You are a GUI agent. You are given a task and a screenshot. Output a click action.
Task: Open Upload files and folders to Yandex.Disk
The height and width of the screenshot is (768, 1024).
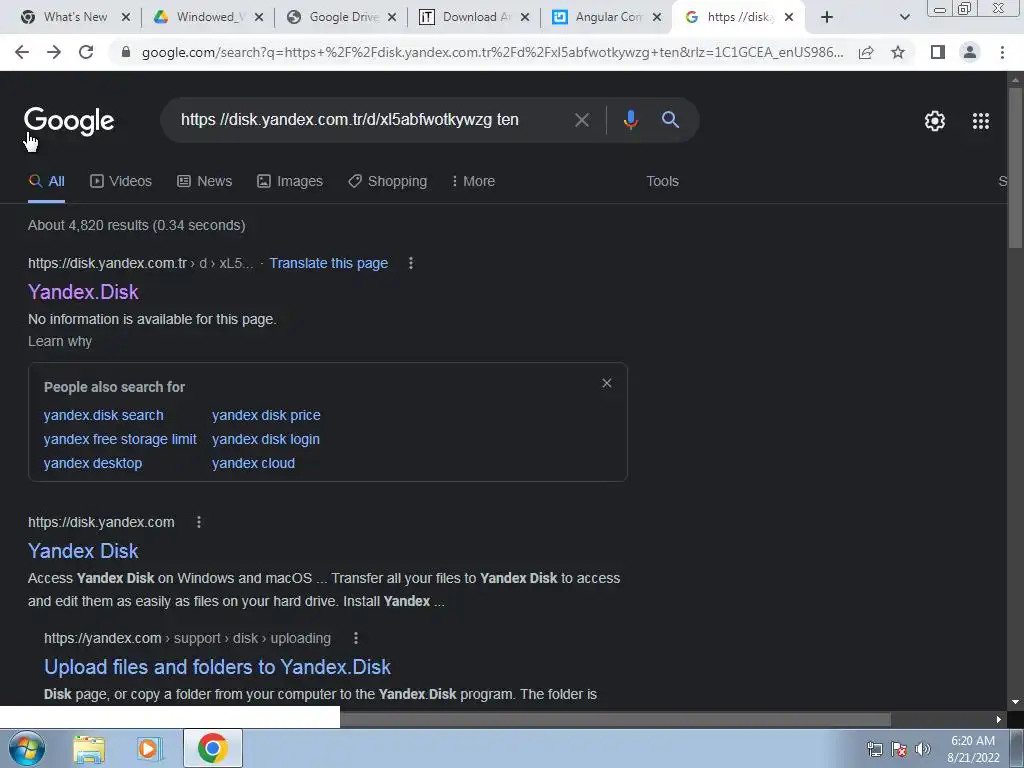pyautogui.click(x=217, y=667)
